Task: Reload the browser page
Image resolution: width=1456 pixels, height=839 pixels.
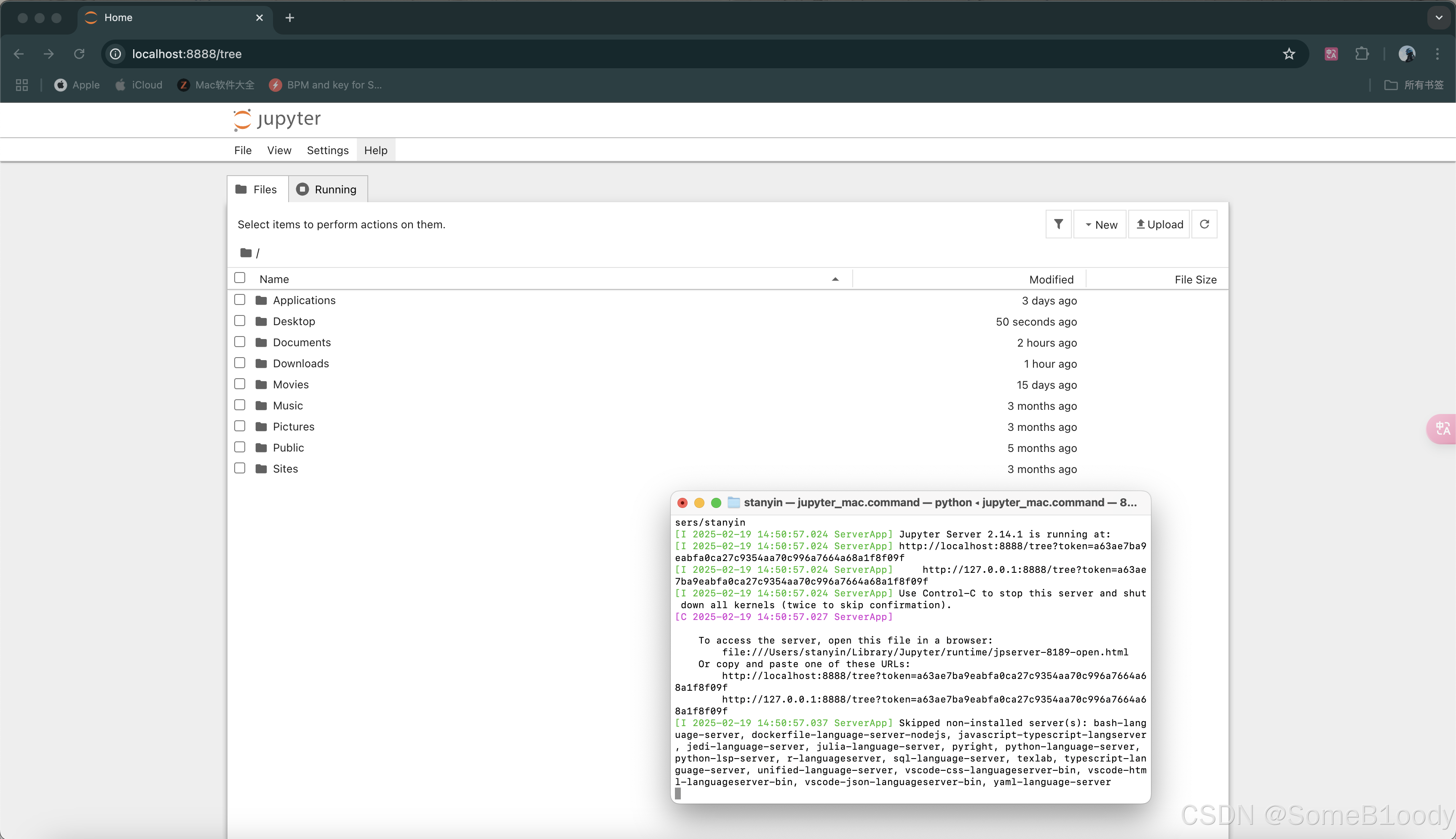Action: pos(80,53)
